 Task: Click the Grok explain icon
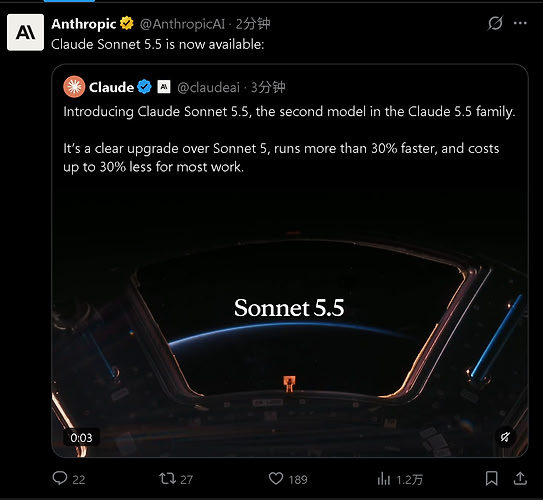click(x=495, y=23)
